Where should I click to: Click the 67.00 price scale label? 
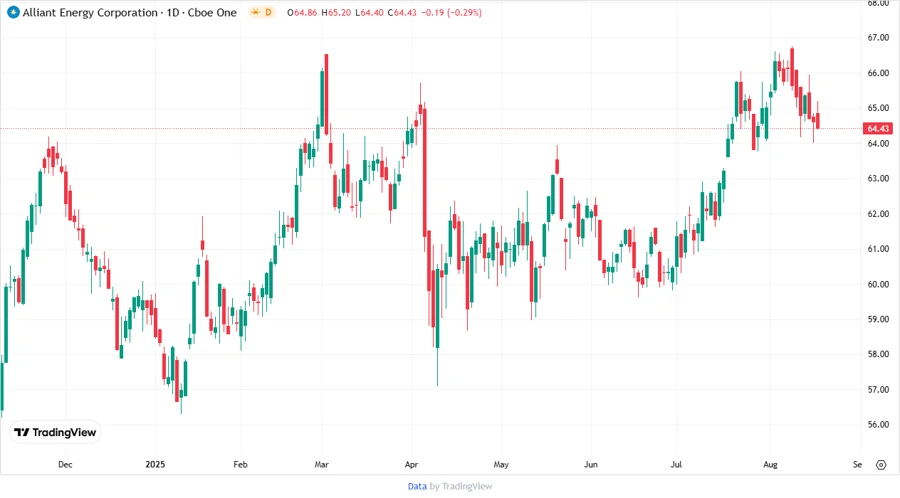(879, 38)
